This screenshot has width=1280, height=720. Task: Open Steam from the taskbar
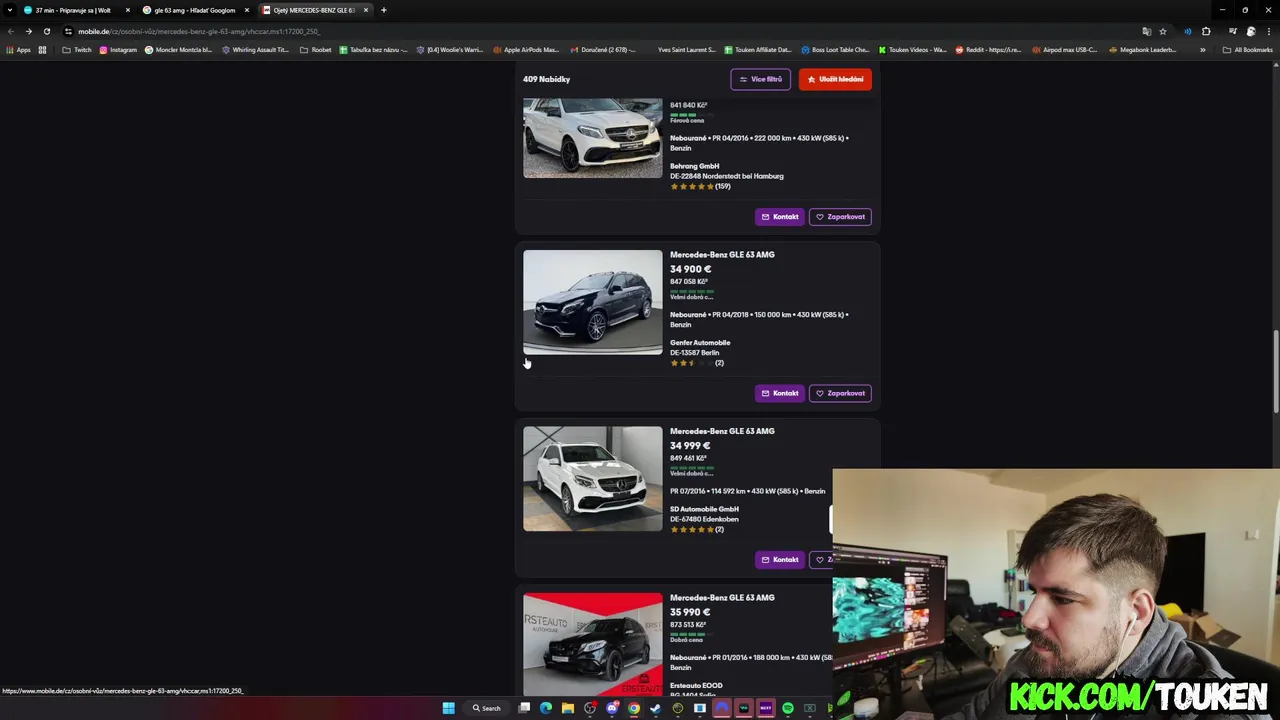(x=656, y=708)
